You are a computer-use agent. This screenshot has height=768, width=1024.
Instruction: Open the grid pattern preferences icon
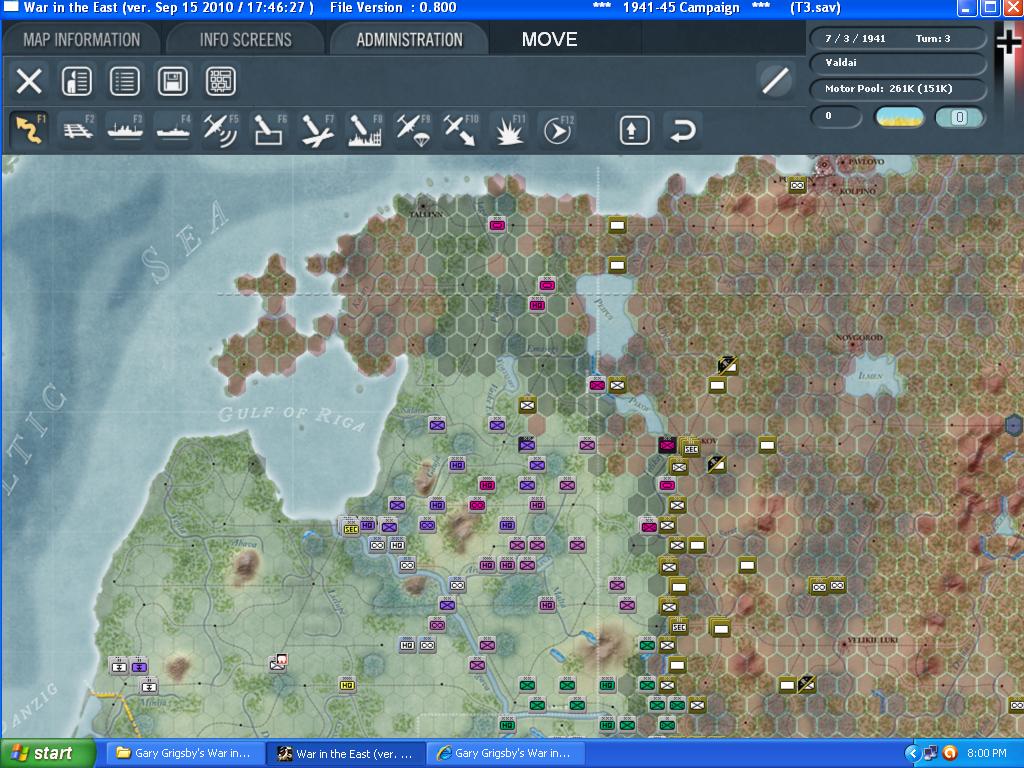pos(221,82)
